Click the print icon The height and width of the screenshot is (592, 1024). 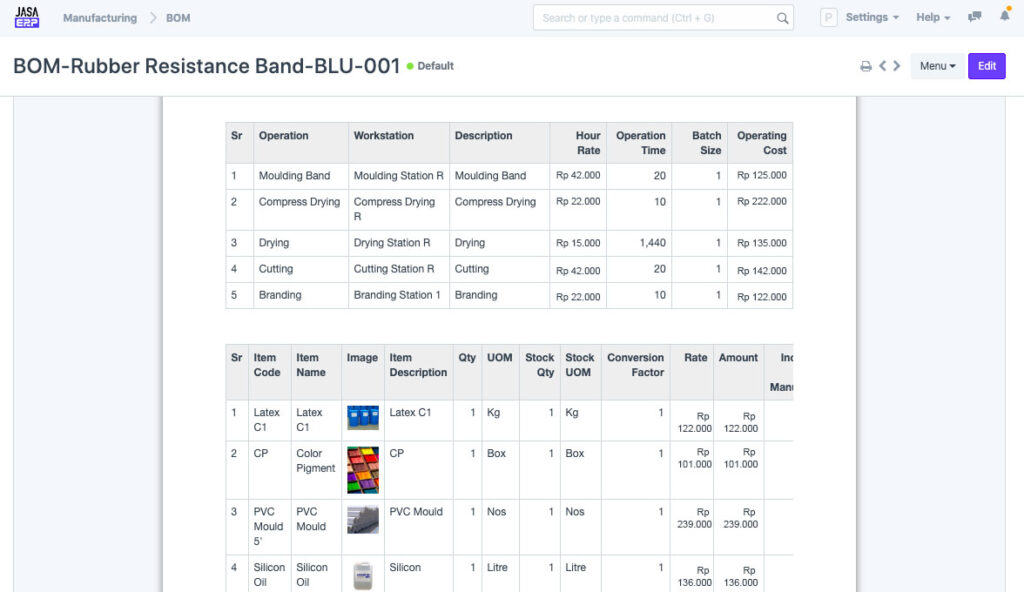pos(866,67)
